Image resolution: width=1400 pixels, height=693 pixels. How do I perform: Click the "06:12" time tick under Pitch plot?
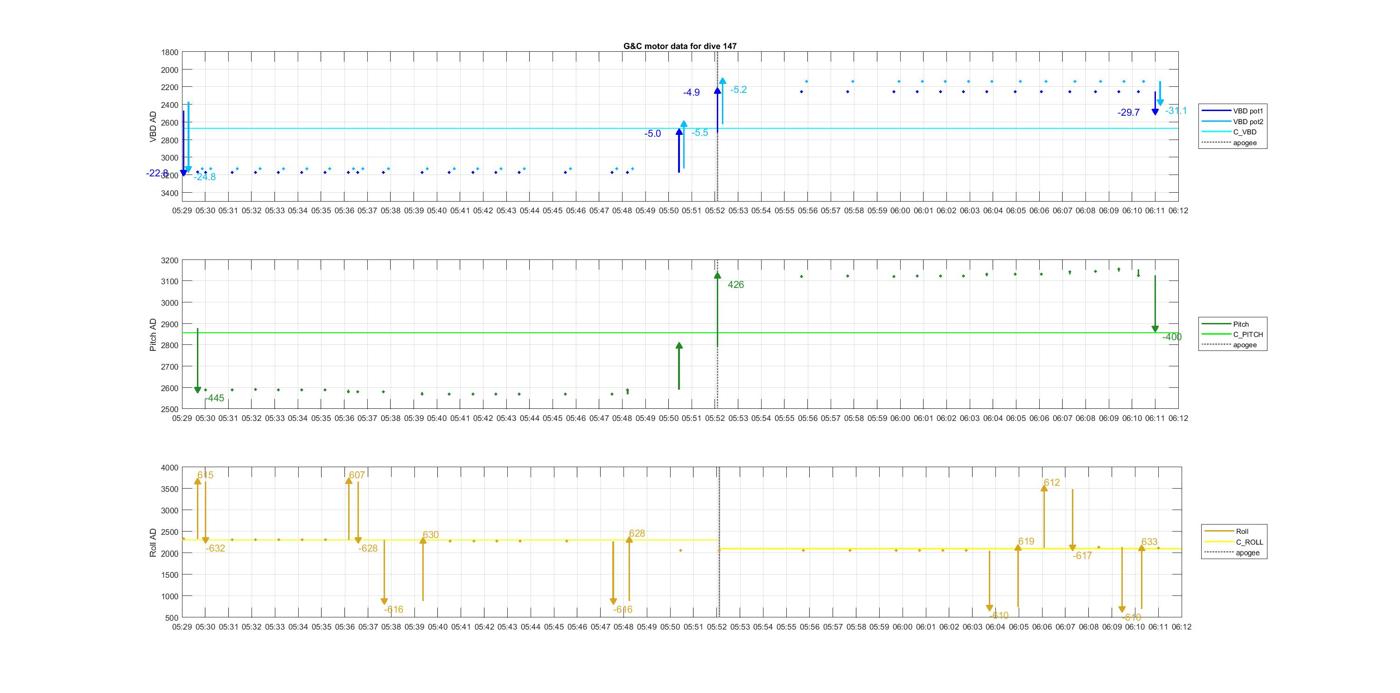(1178, 419)
